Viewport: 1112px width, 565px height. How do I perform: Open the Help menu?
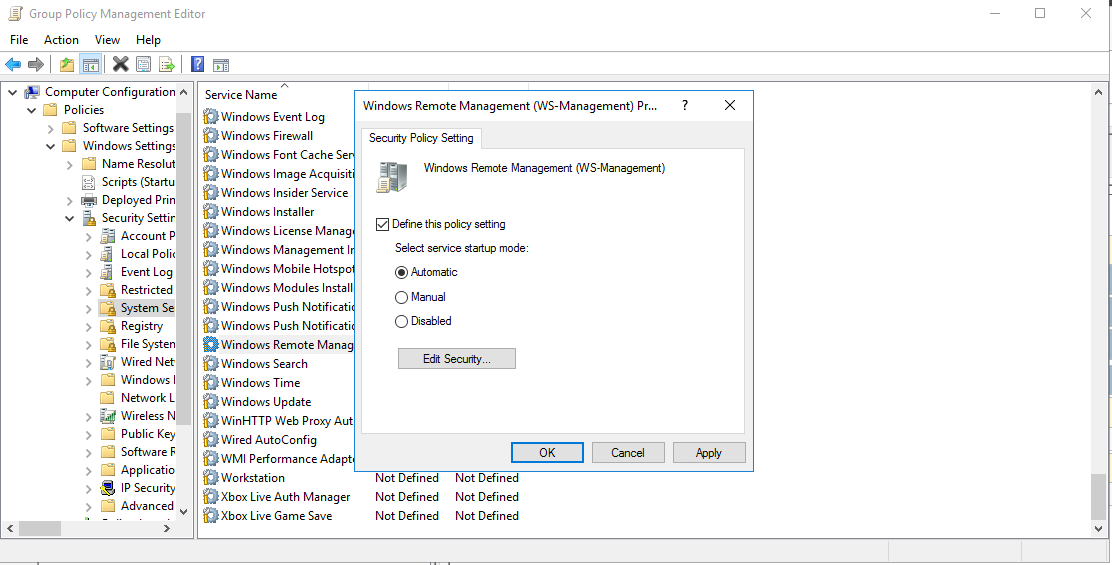[x=148, y=40]
